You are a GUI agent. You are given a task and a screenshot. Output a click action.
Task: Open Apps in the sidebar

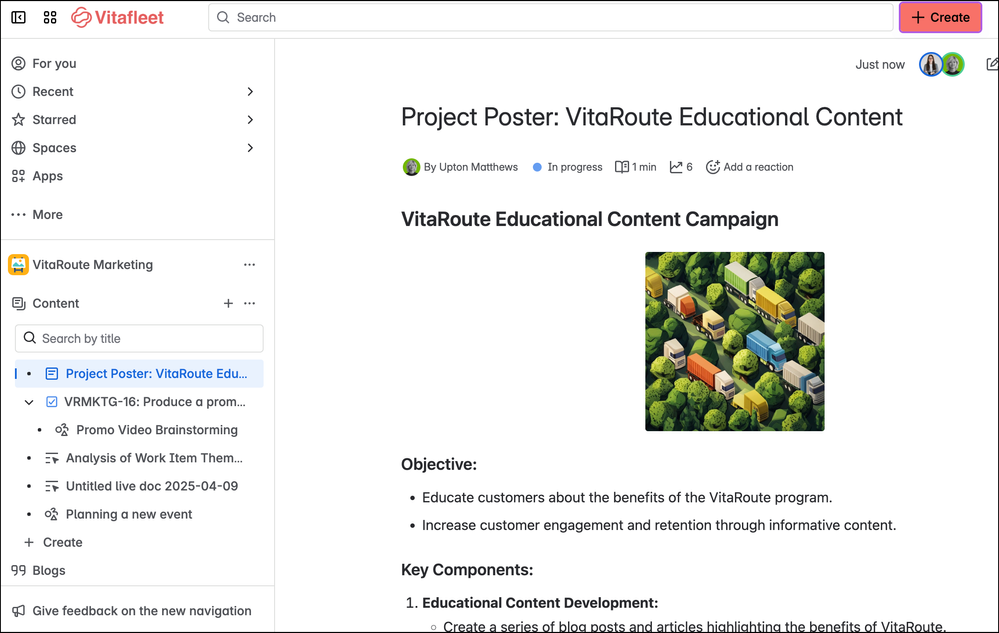(48, 176)
